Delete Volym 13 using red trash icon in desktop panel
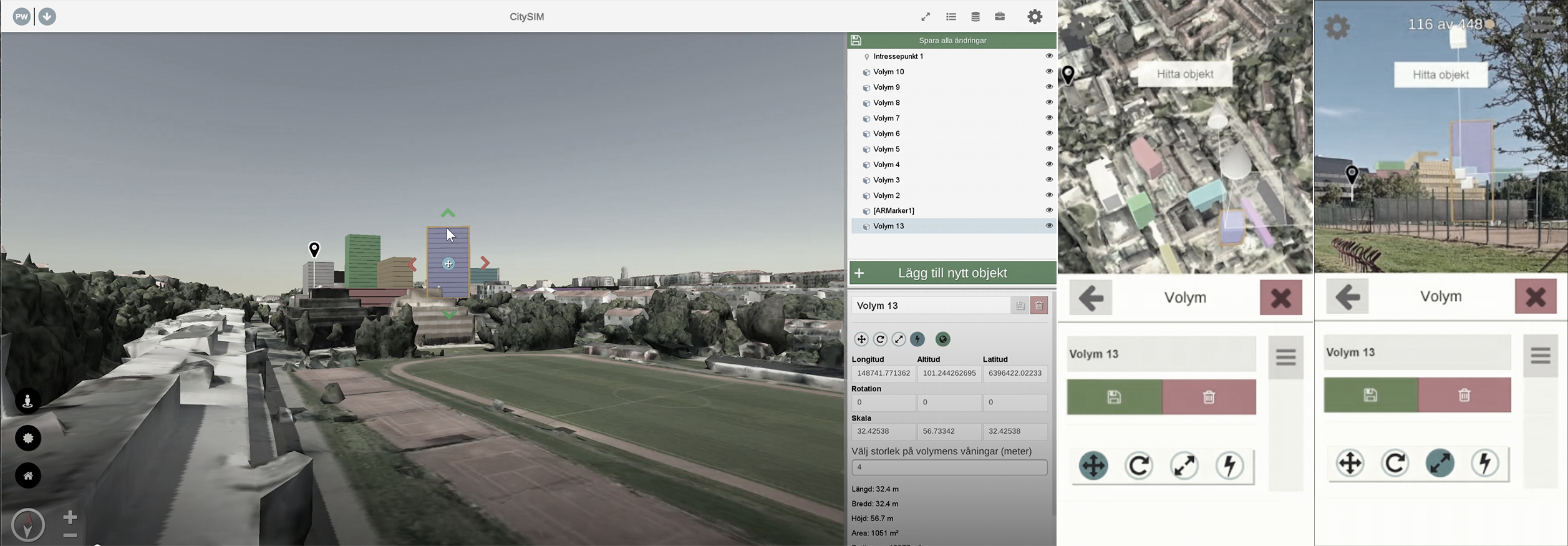 point(1039,306)
